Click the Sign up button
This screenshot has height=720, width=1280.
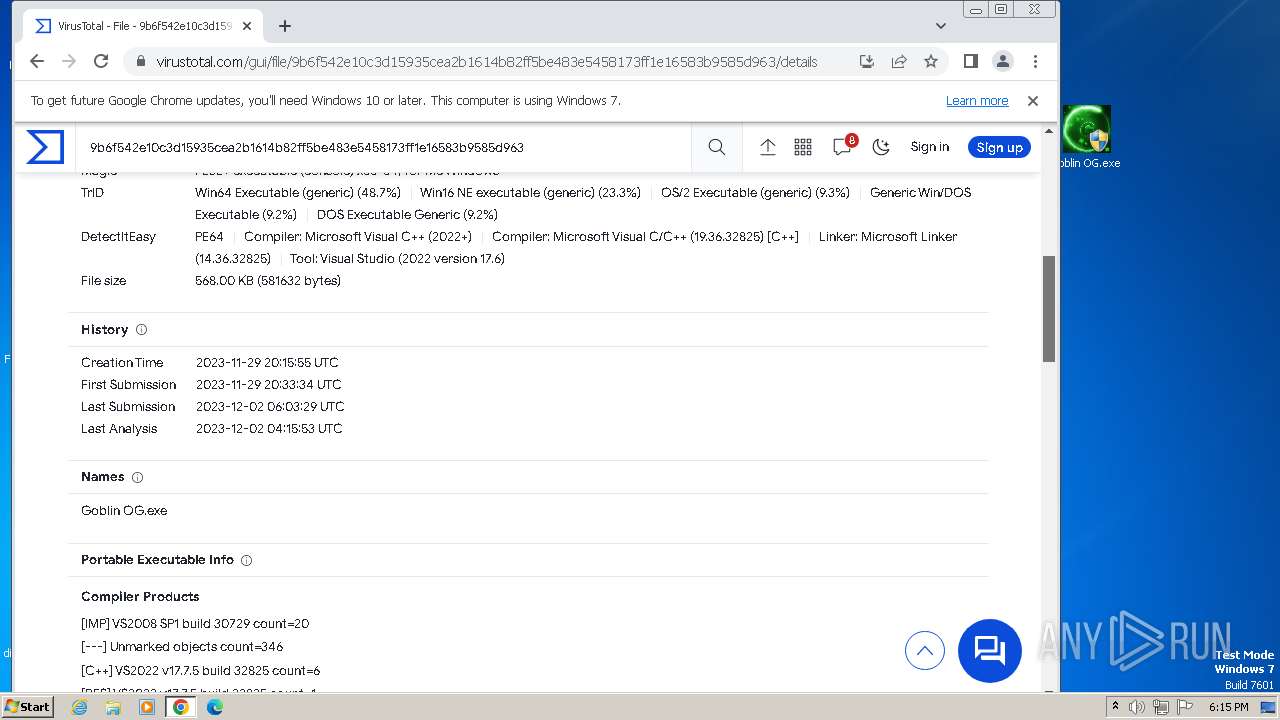click(x=999, y=147)
